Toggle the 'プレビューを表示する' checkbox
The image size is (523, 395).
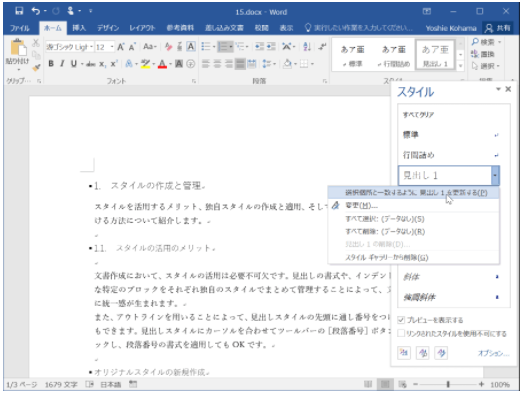coord(401,320)
